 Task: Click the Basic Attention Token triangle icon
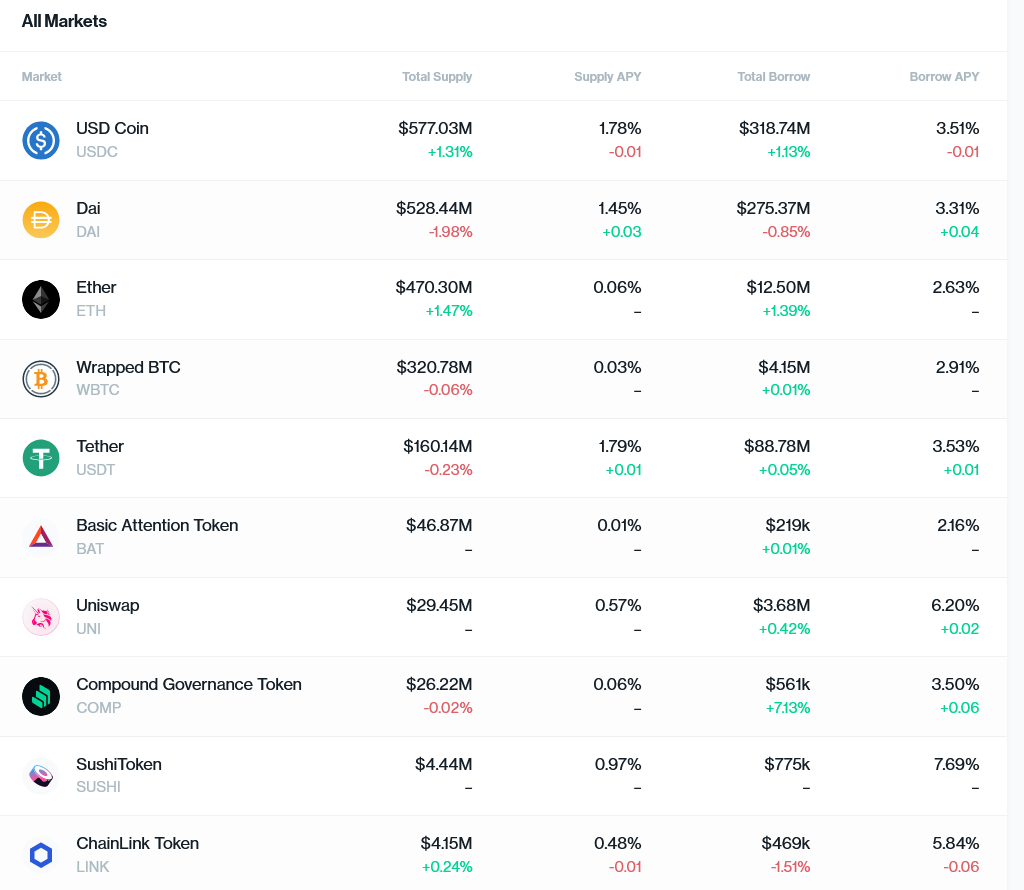coord(41,537)
